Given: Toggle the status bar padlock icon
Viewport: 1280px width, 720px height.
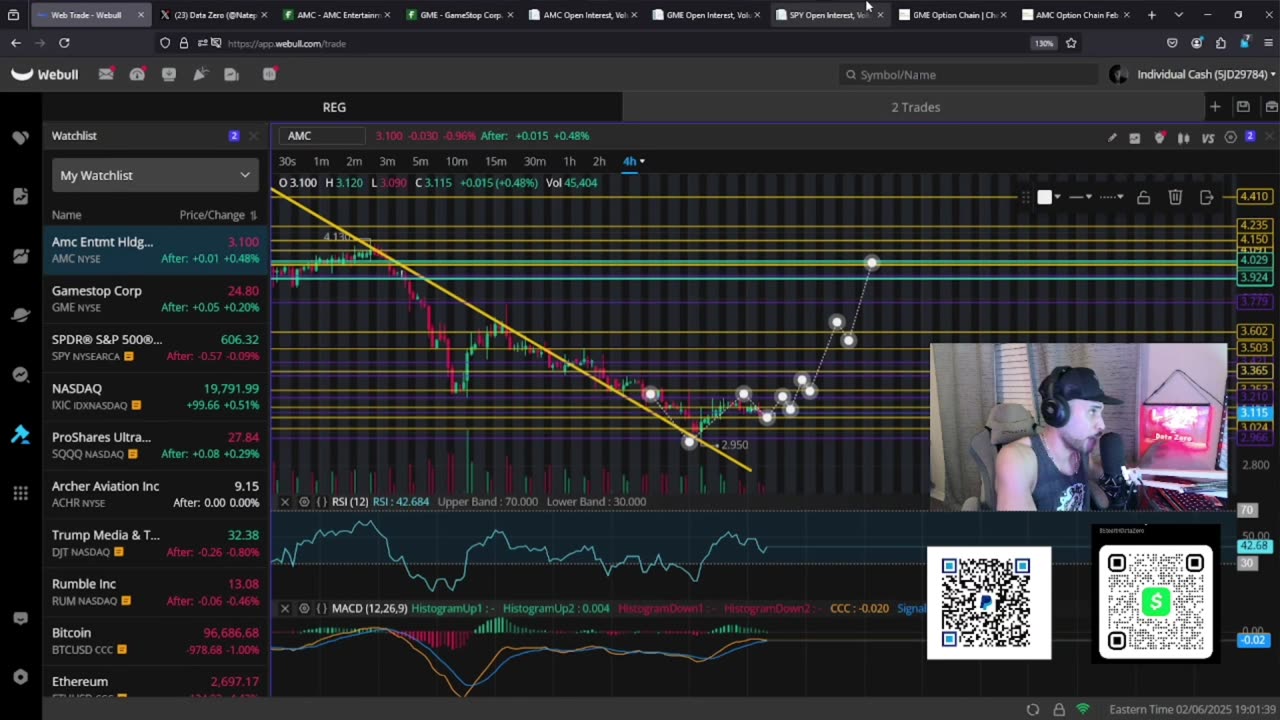Looking at the screenshot, I should point(1059,709).
